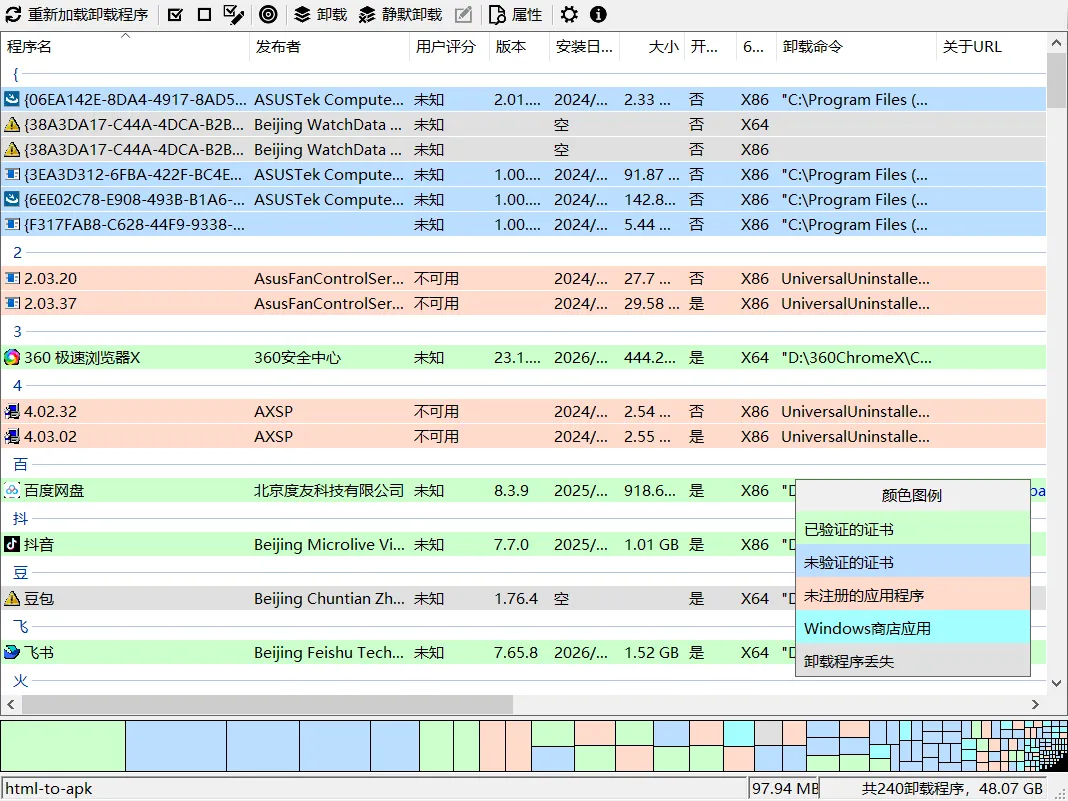Click icon next to 4.02.32 entry
1068x801 pixels.
[x=12, y=411]
